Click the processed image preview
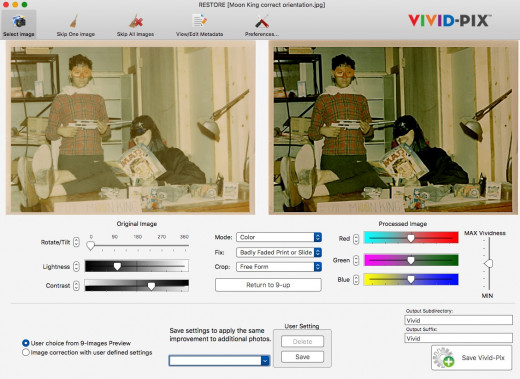 pos(393,128)
